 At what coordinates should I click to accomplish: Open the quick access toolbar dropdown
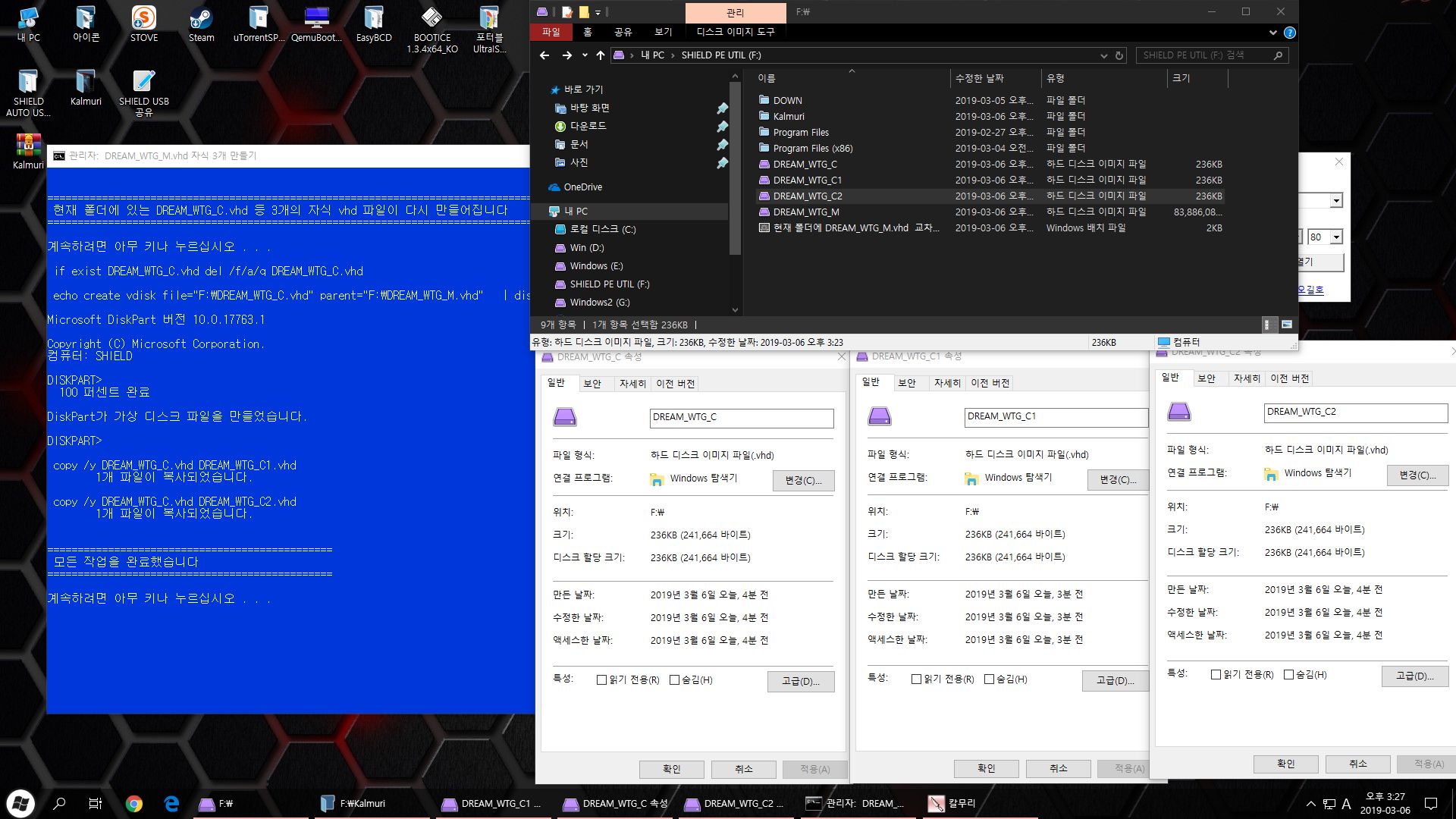598,12
